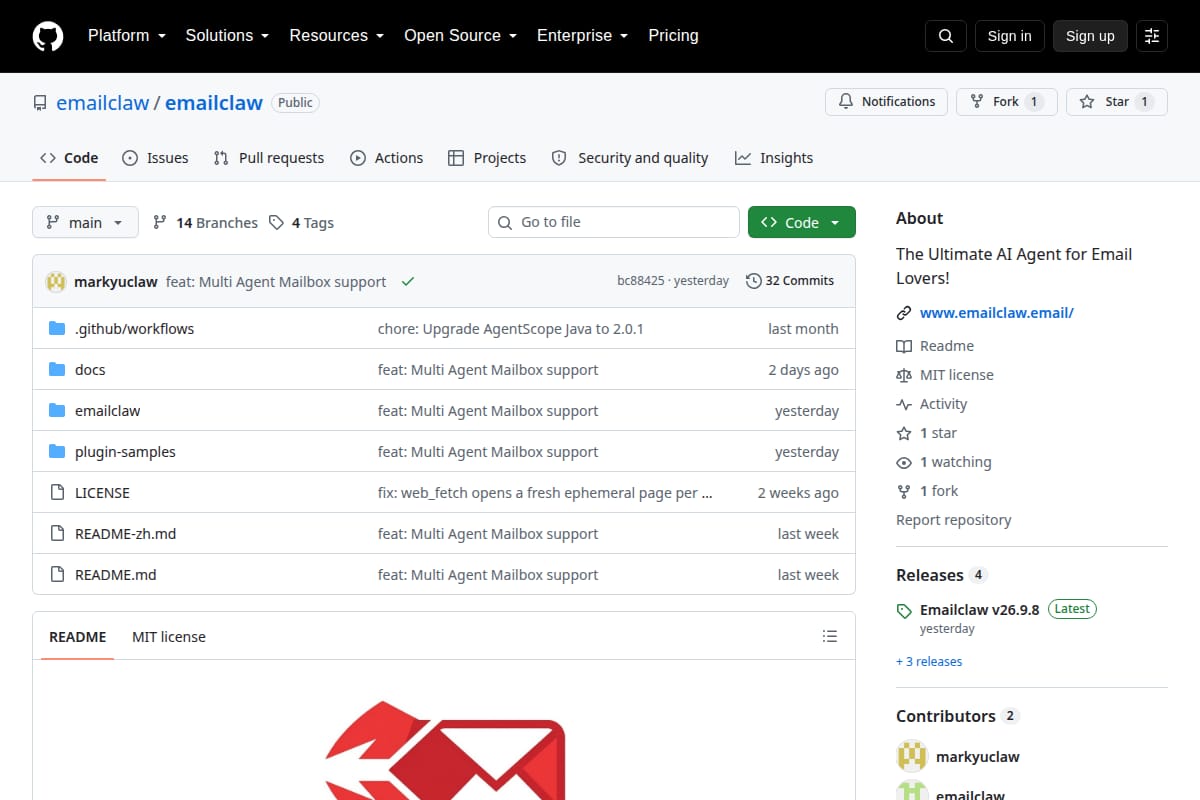Click the fork icon beside 1 fork
Screen dimensions: 1200x800
click(x=904, y=491)
